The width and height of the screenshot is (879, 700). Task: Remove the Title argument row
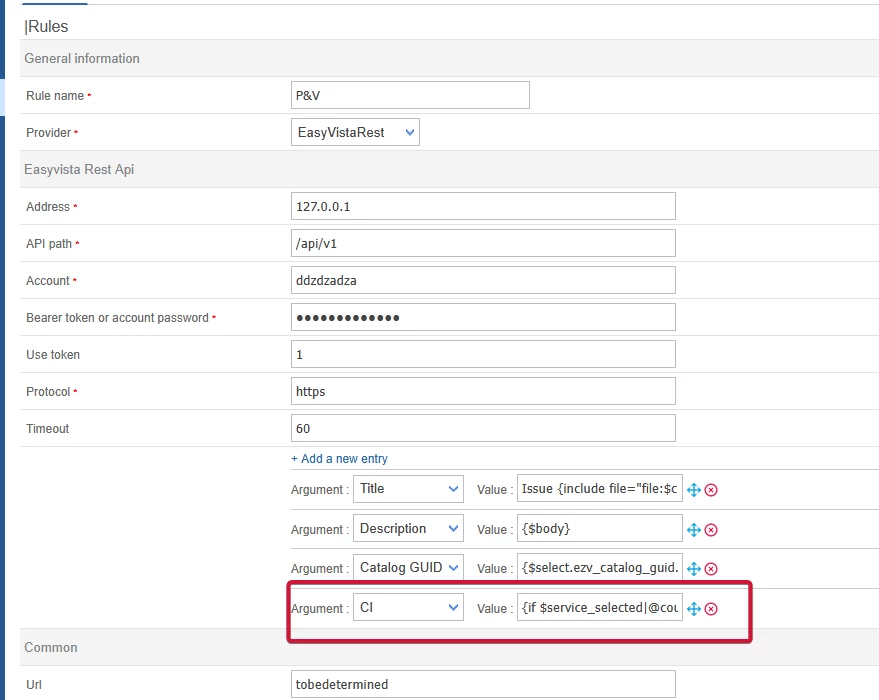click(711, 490)
